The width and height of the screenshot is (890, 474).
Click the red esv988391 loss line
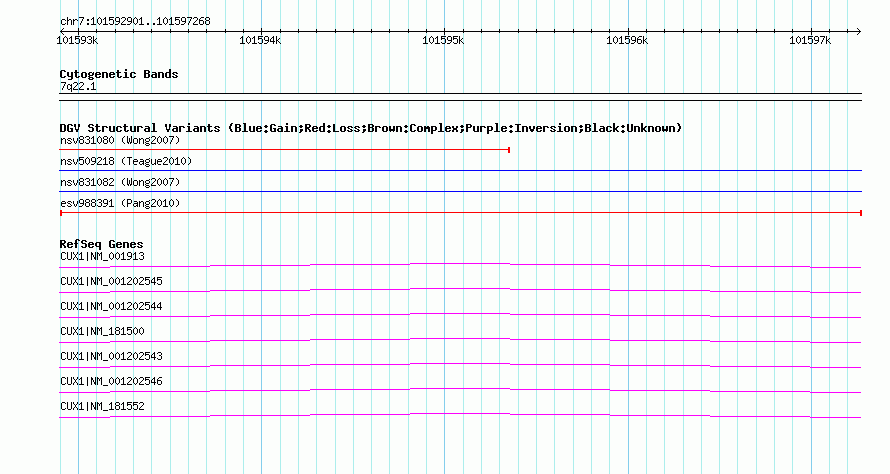click(460, 213)
